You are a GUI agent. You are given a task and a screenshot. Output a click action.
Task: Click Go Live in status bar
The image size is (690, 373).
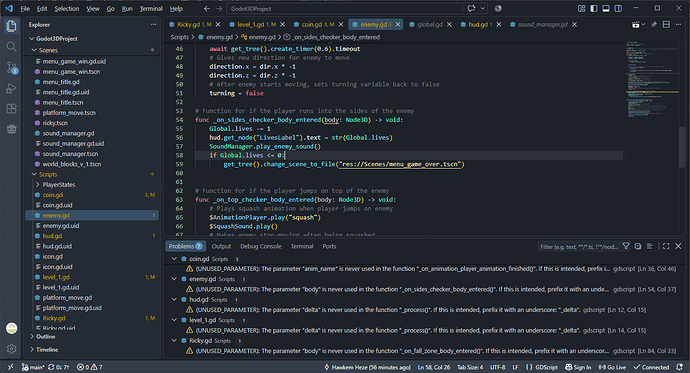click(x=613, y=367)
